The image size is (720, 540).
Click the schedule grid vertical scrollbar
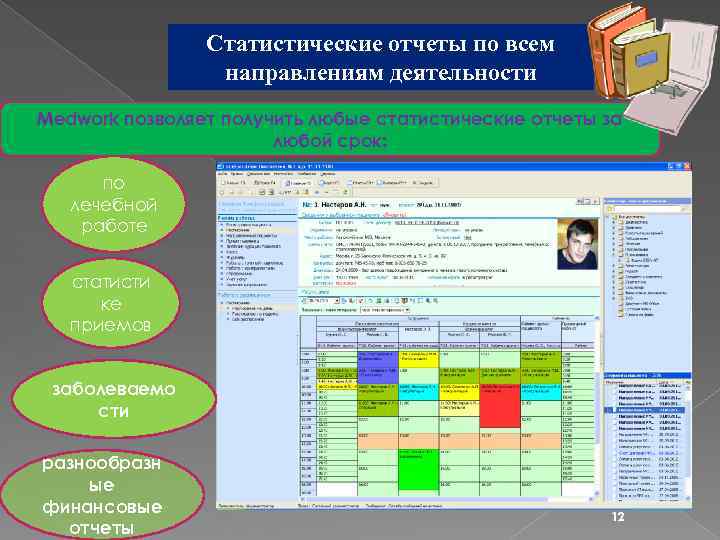[597, 405]
